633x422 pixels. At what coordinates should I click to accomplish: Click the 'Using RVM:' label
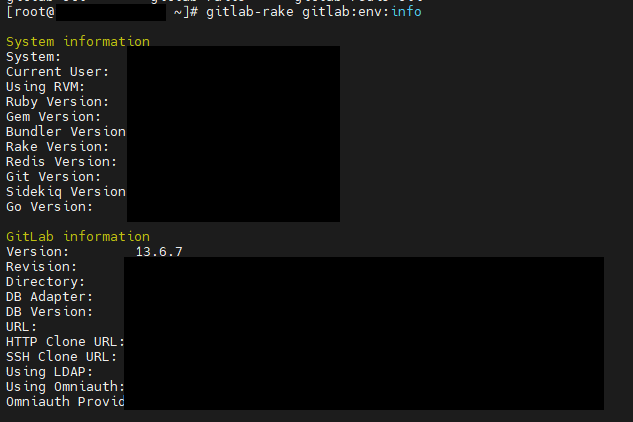point(45,87)
